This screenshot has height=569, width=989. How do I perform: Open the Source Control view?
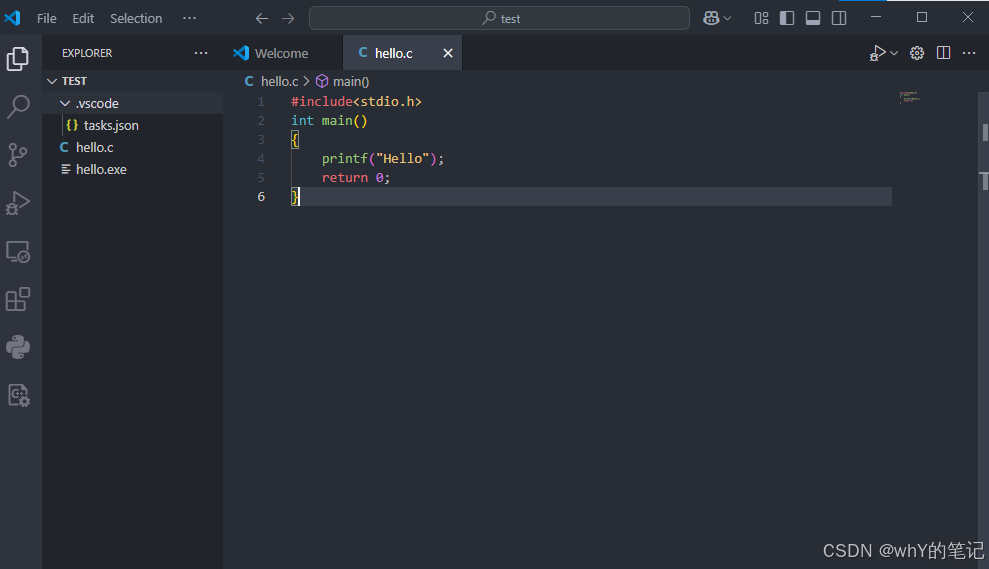18,155
